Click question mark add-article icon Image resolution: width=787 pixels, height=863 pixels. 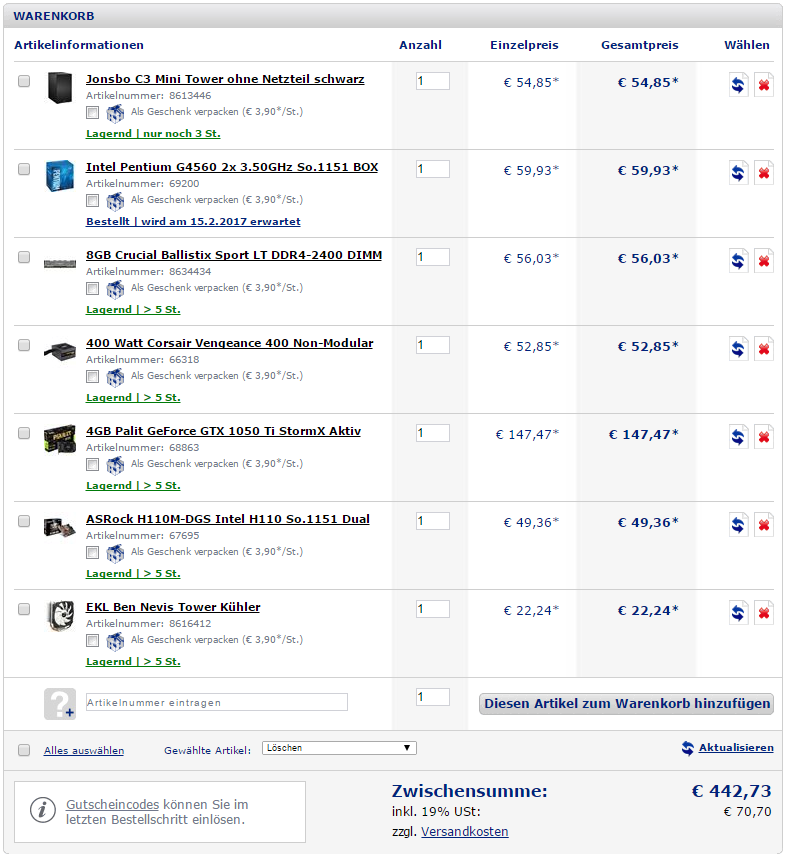click(x=59, y=703)
